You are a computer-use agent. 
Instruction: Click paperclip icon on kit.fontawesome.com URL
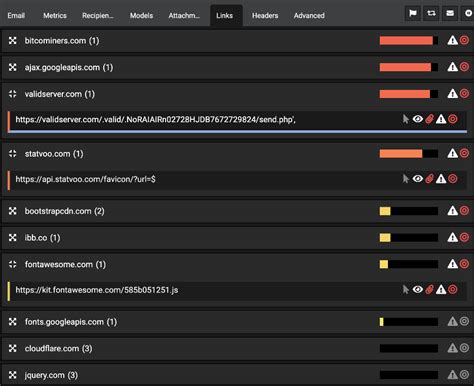pos(430,289)
